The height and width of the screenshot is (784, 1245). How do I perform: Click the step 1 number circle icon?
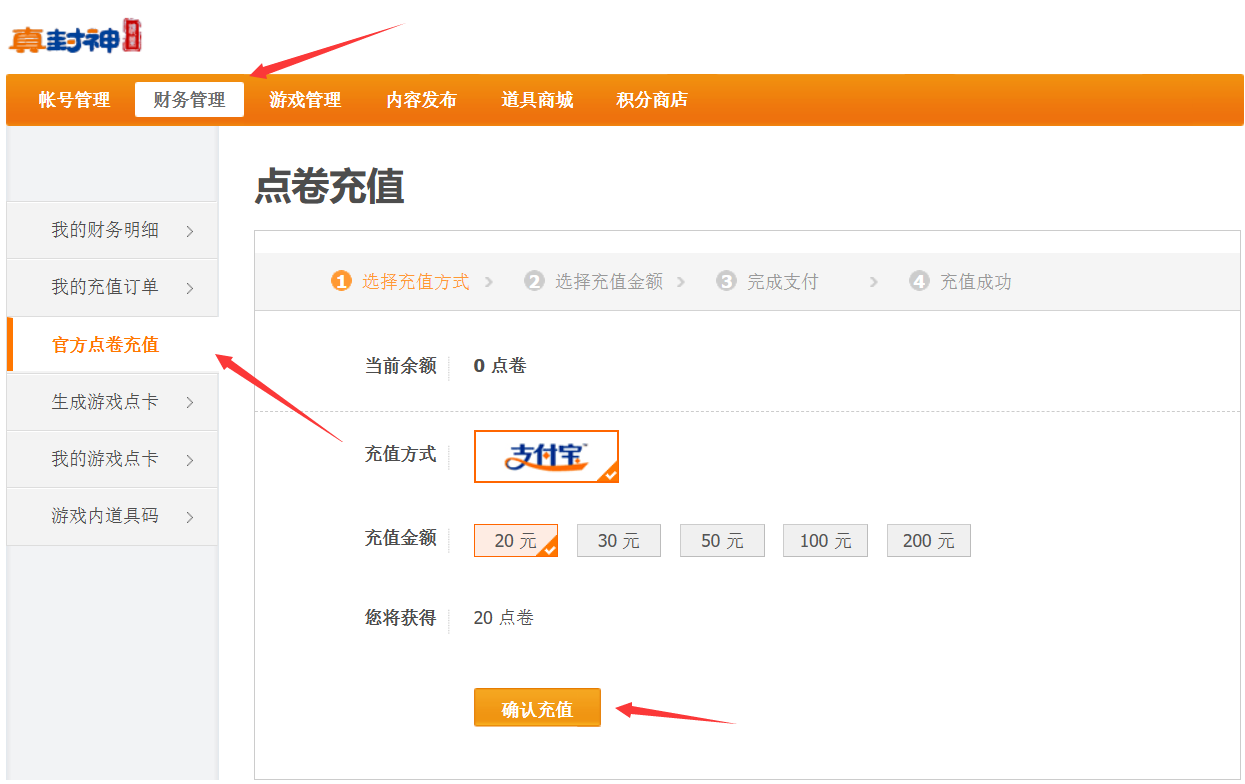tap(341, 282)
